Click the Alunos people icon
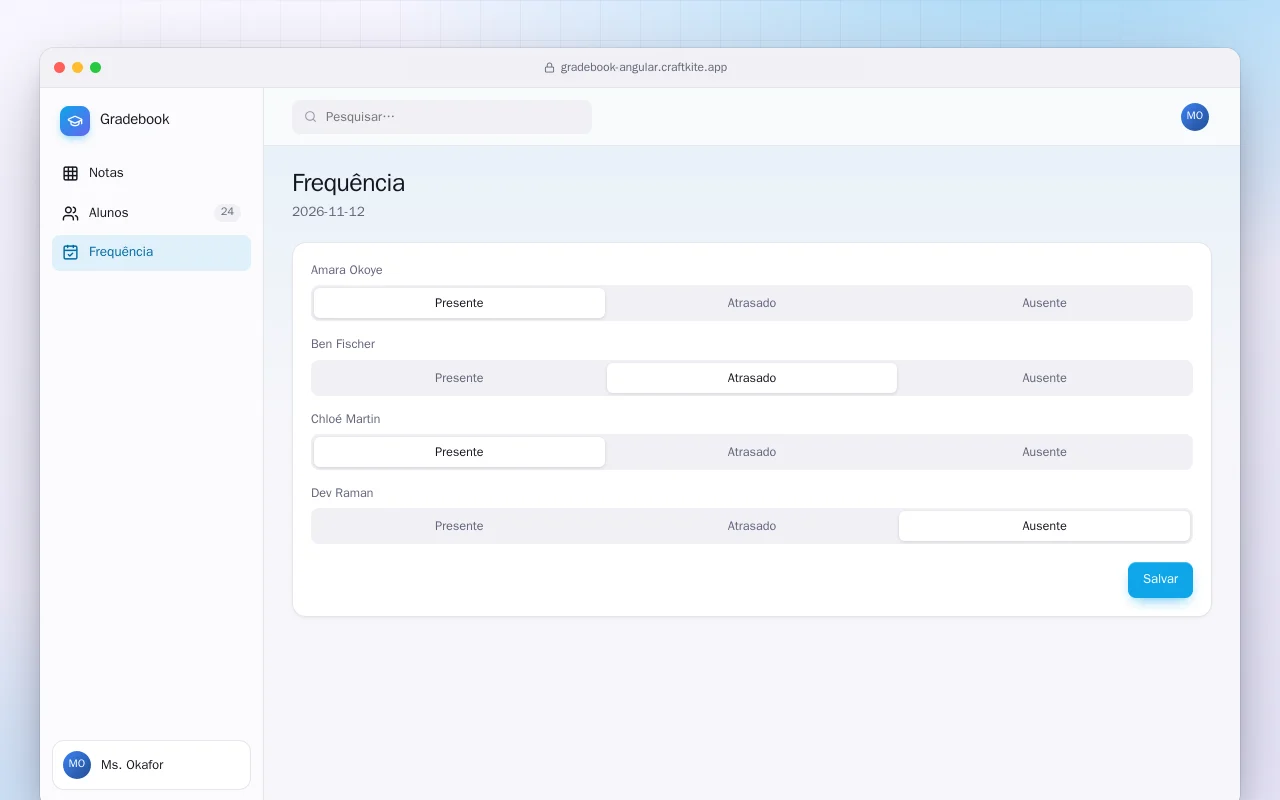Screen dimensions: 1280x800 tap(70, 213)
